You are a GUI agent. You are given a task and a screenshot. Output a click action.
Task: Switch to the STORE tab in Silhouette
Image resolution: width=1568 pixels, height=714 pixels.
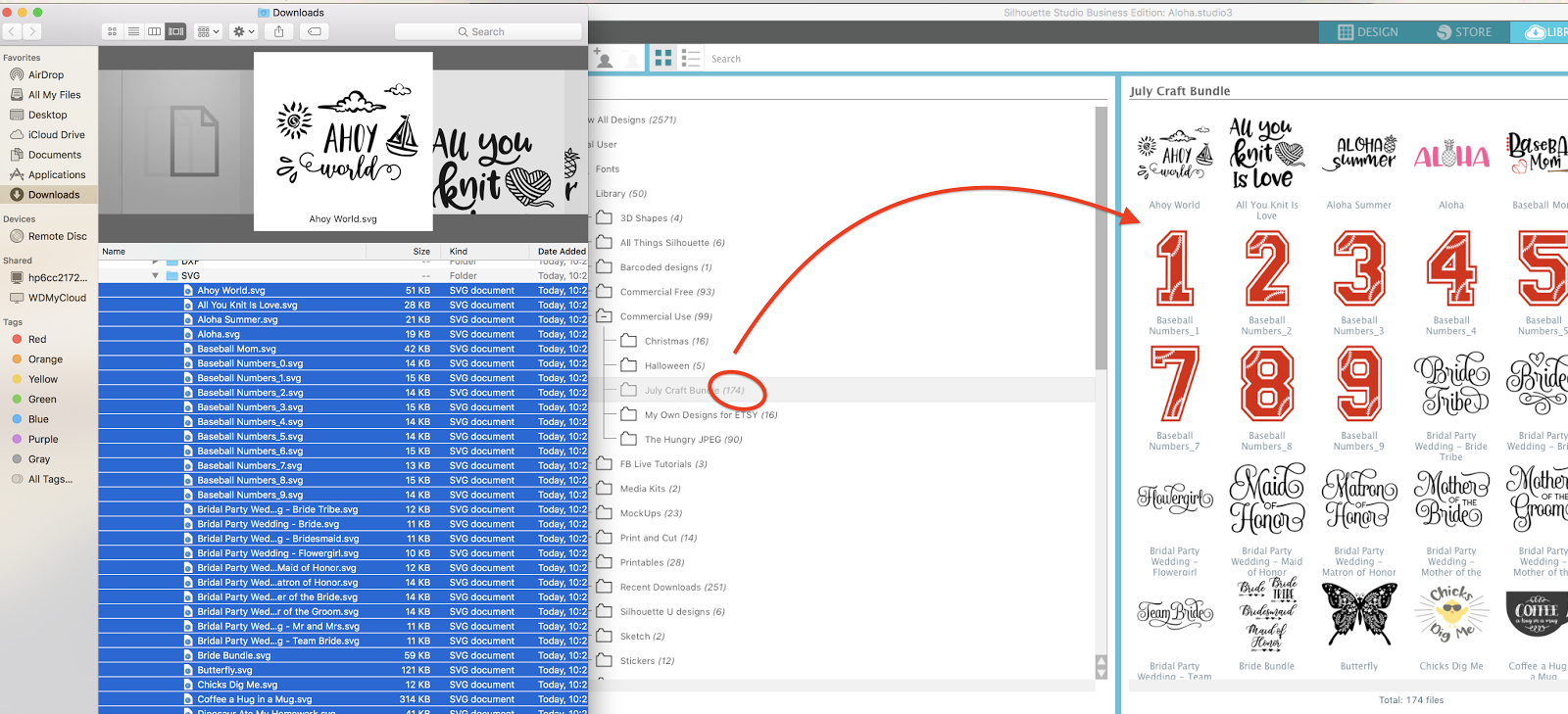pyautogui.click(x=1464, y=32)
